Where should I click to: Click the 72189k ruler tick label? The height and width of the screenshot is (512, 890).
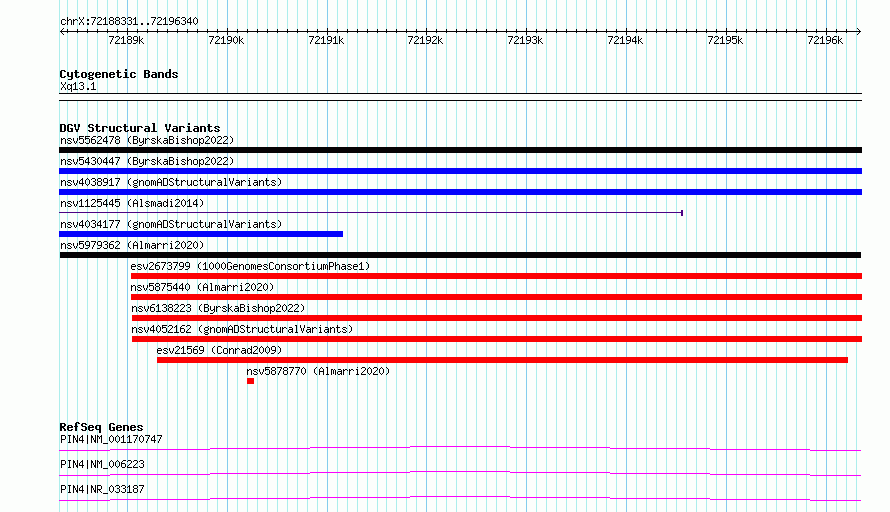126,40
